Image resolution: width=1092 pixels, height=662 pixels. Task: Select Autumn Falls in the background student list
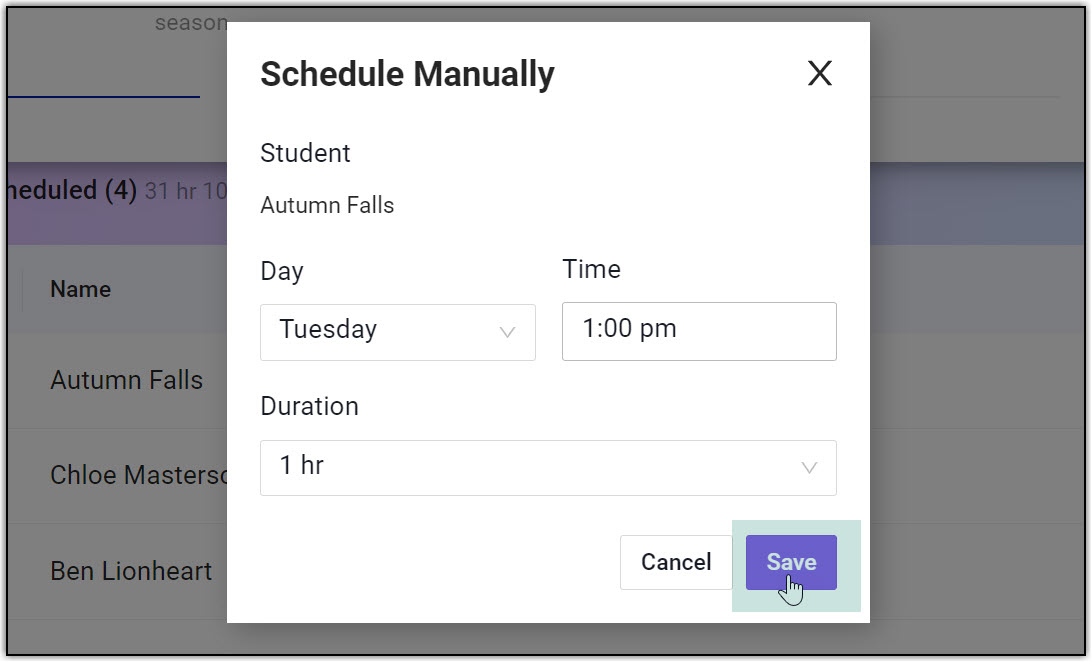coord(127,381)
